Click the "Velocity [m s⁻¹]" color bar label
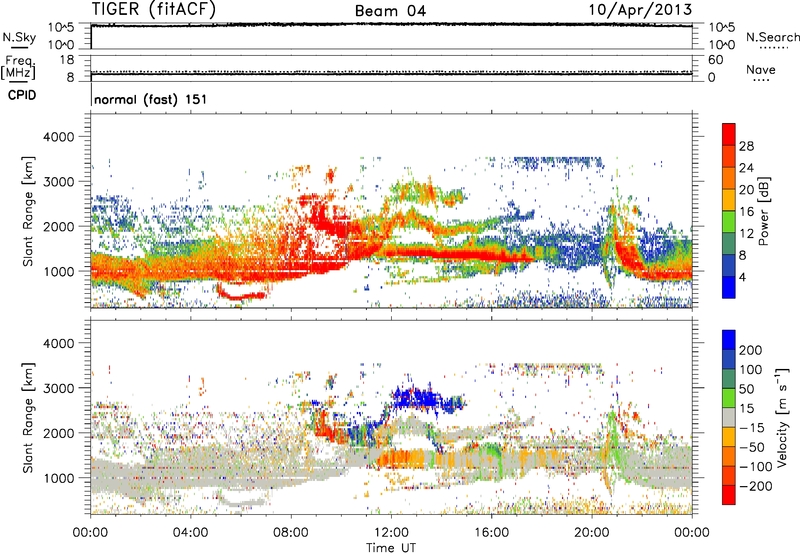The width and height of the screenshot is (800, 554). pyautogui.click(x=782, y=417)
